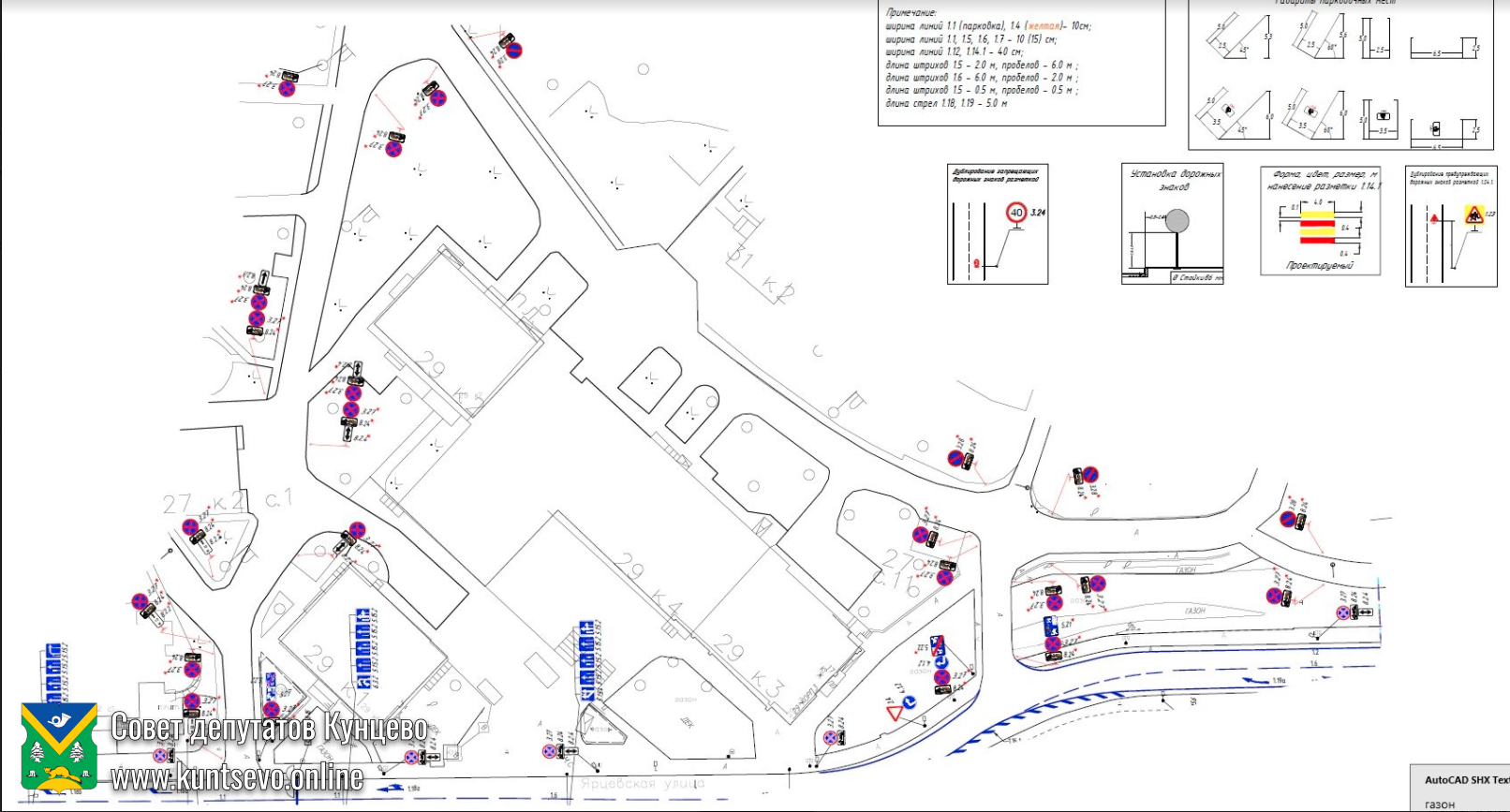The width and height of the screenshot is (1510, 812).
Task: Click the Совет депутатов Кунцево title text
Action: (270, 727)
